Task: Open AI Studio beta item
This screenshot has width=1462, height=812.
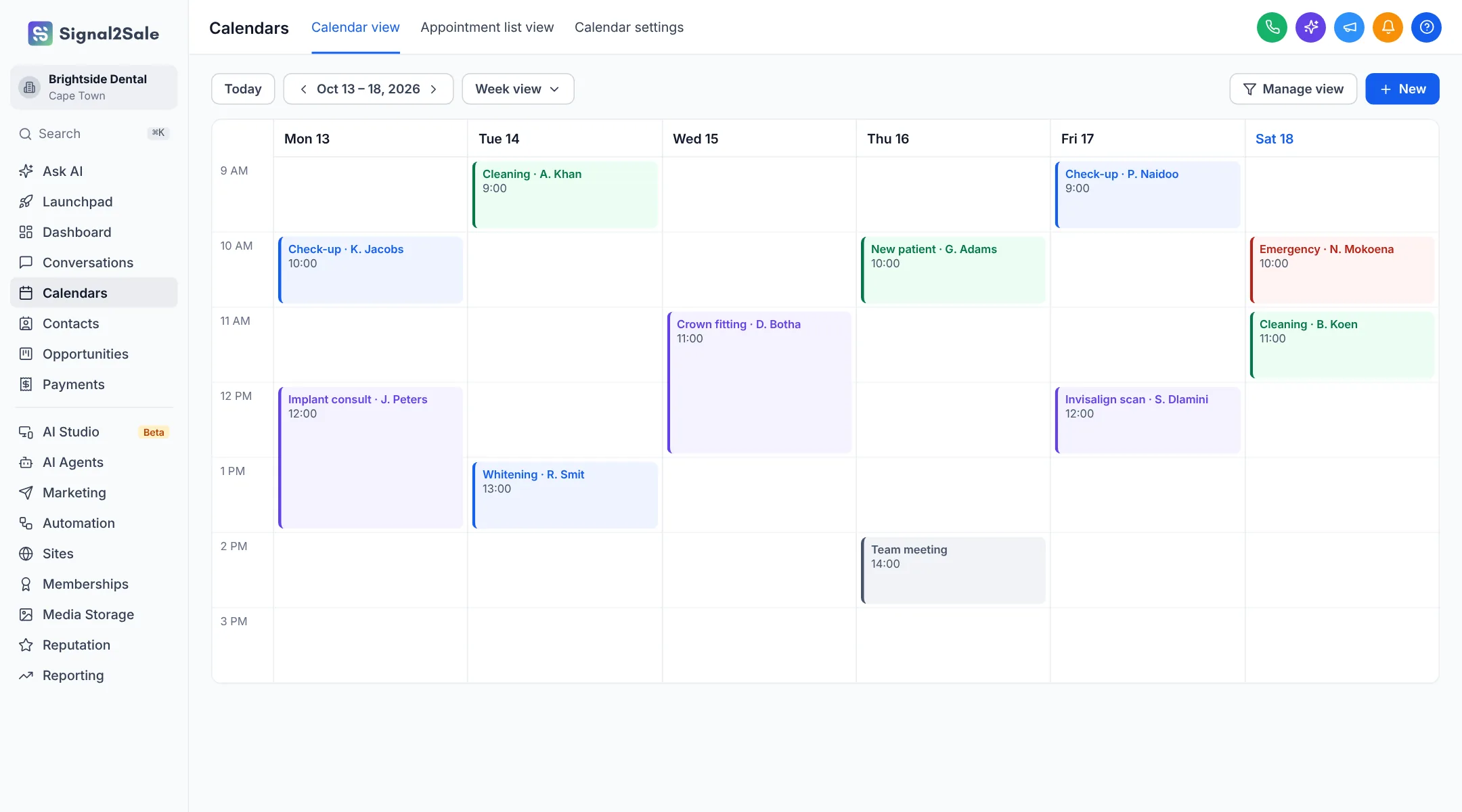Action: click(94, 432)
